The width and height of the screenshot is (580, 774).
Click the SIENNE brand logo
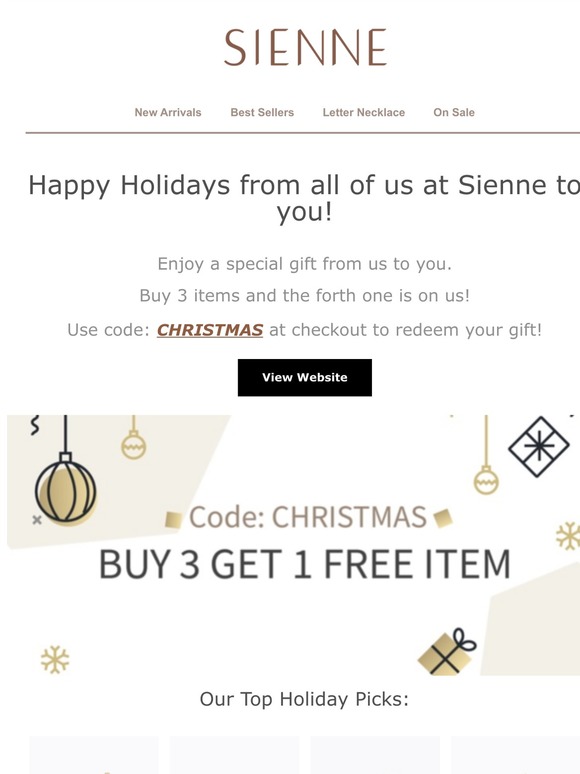305,47
